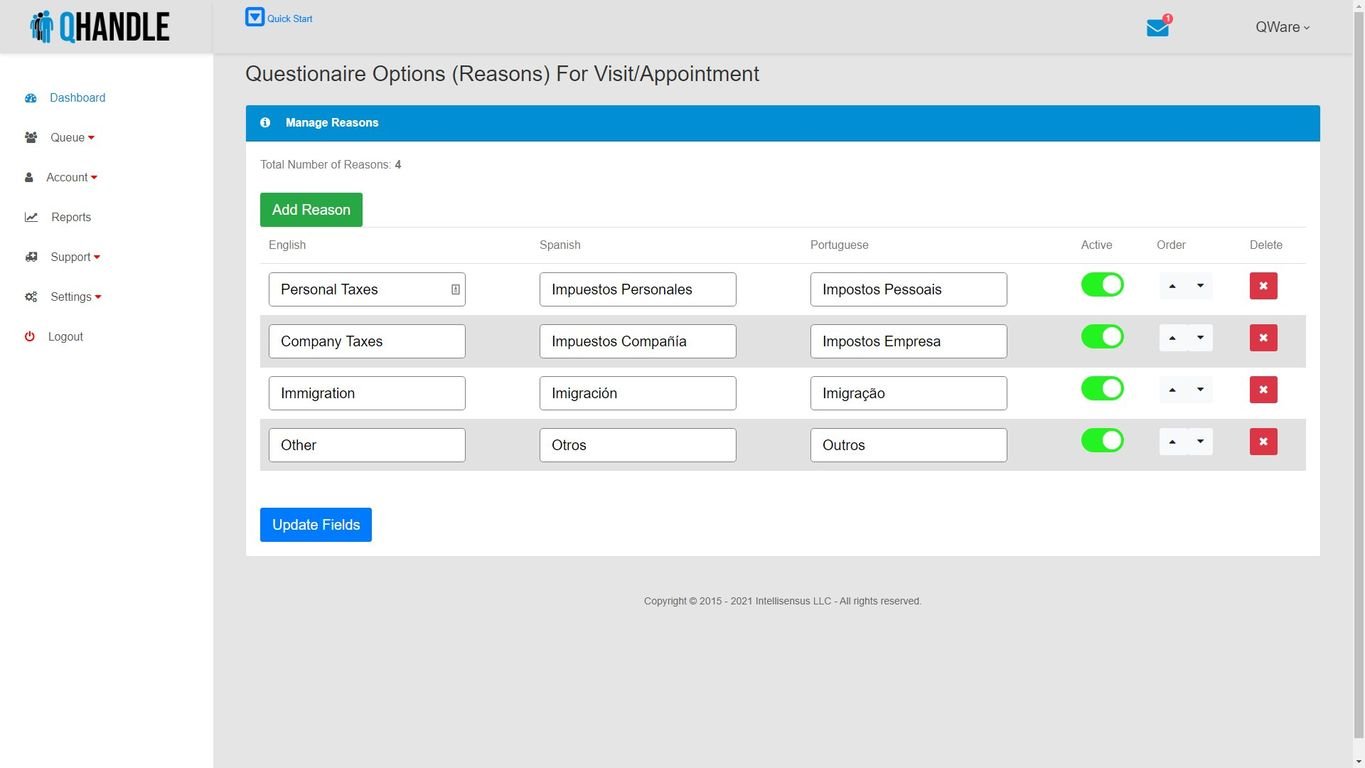The height and width of the screenshot is (768, 1365).
Task: Move the Other reason up
Action: coord(1172,442)
